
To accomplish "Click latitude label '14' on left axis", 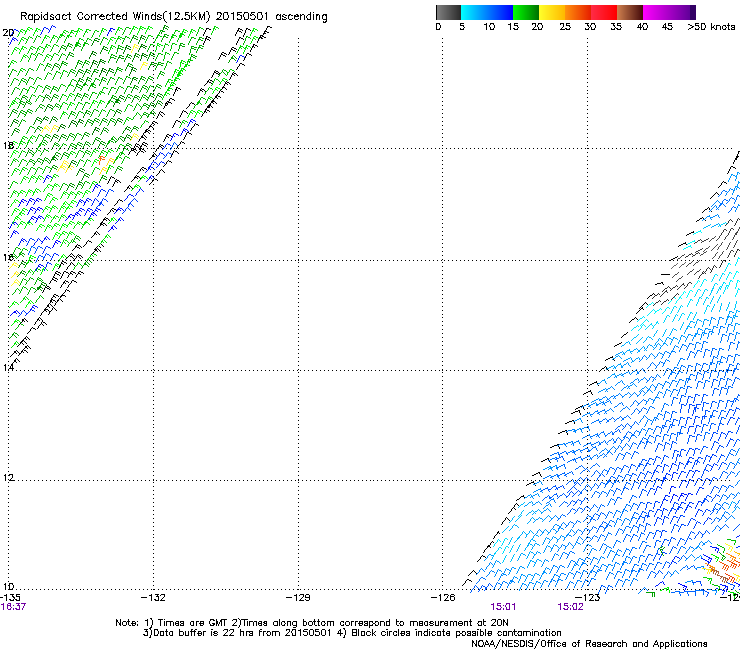I will tap(8, 367).
